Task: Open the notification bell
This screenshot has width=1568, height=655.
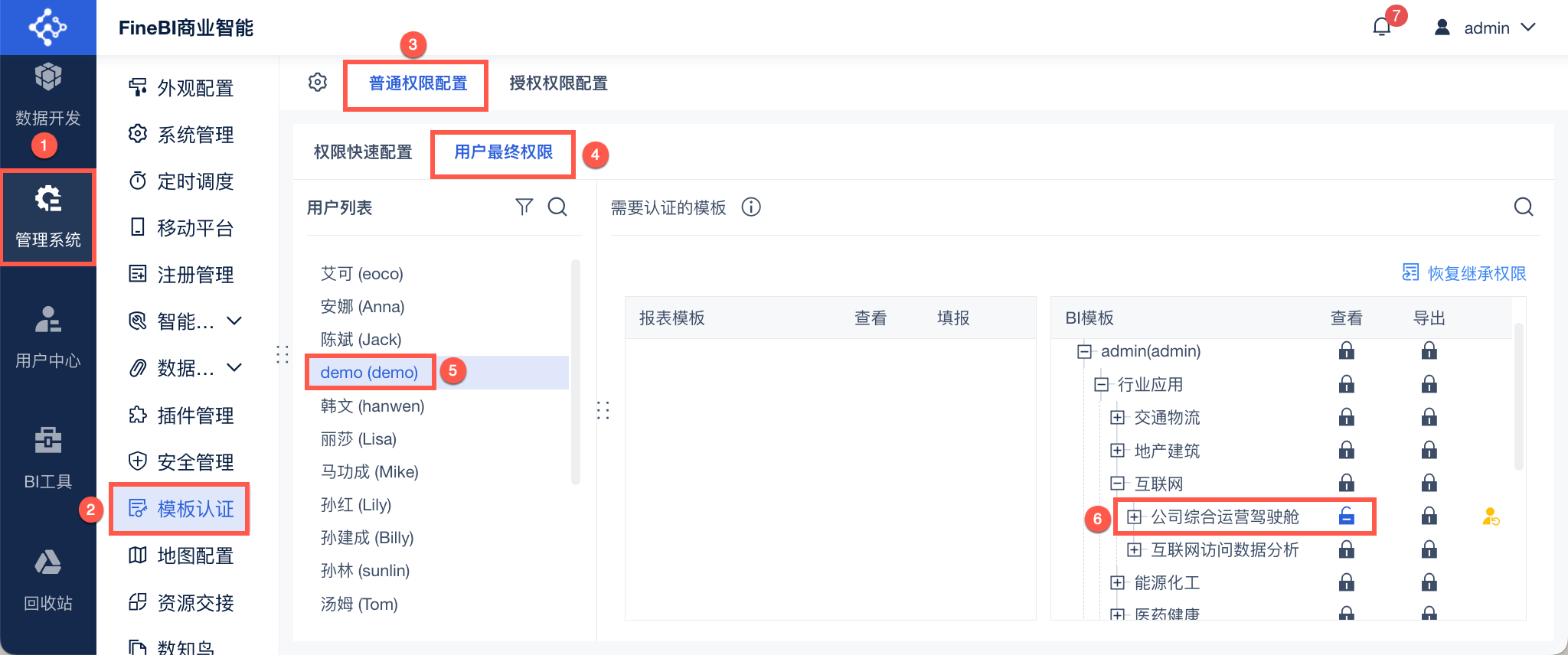Action: click(x=1381, y=28)
